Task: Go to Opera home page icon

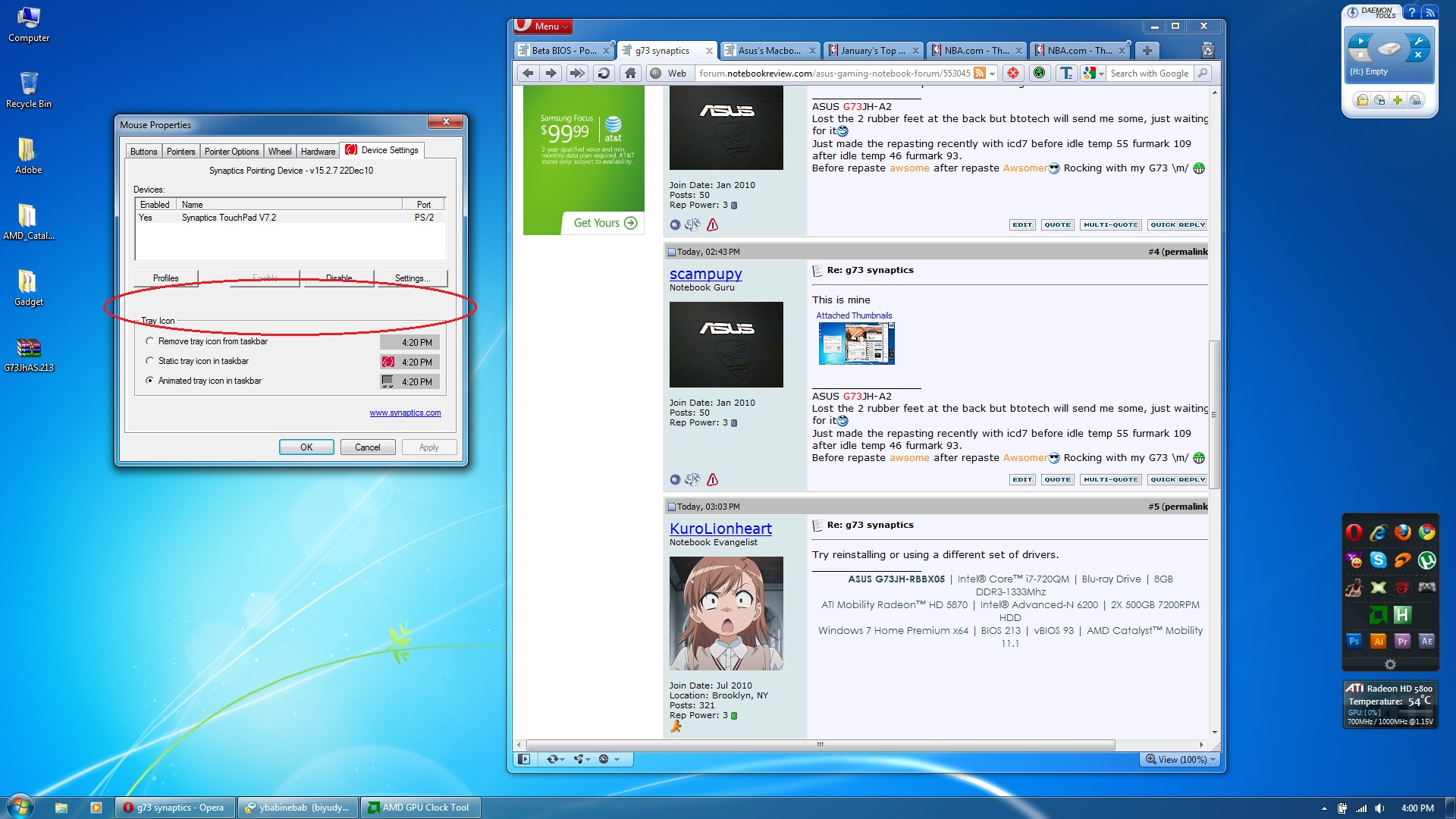Action: click(630, 74)
